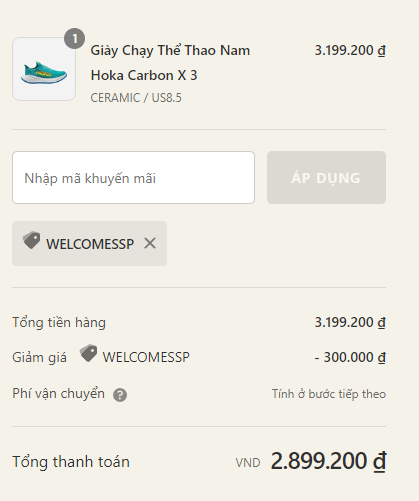Click the Hoka Carbon X 3 name line
This screenshot has height=501, width=419.
click(144, 75)
